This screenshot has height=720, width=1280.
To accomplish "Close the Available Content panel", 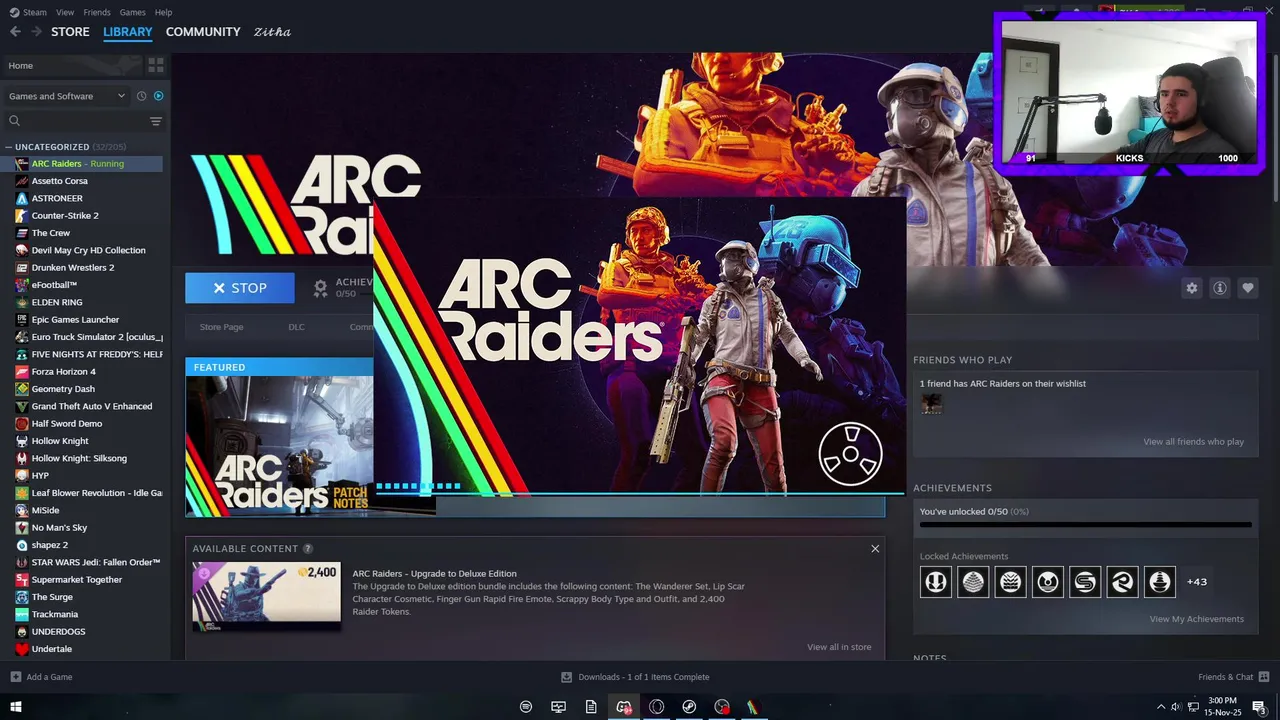I will pyautogui.click(x=875, y=548).
